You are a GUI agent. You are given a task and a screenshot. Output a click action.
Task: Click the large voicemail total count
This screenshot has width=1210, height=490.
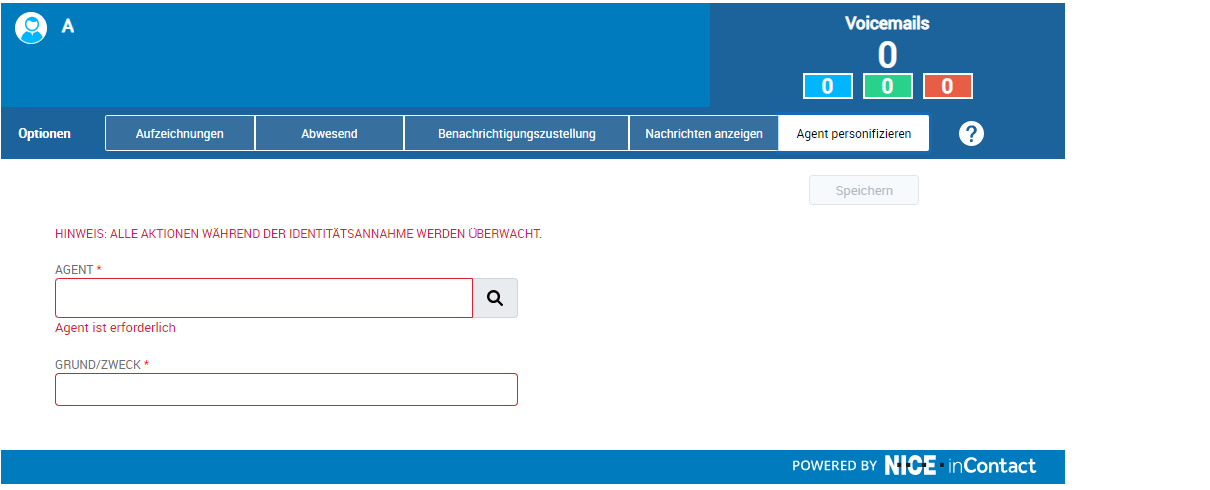pos(887,55)
